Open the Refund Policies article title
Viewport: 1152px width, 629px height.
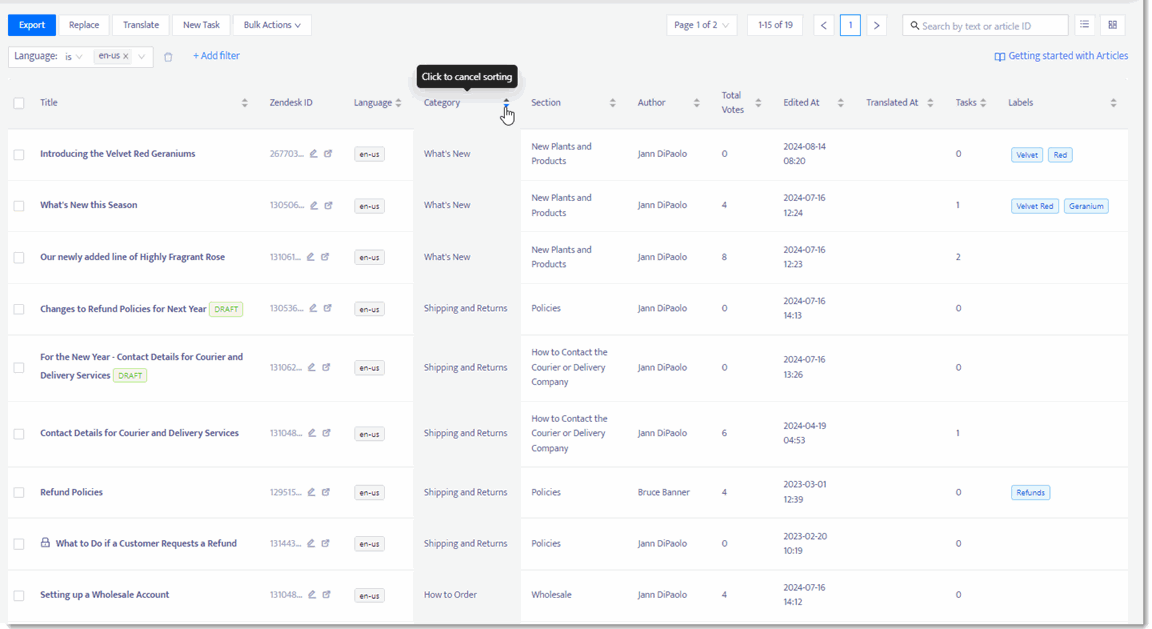point(71,492)
